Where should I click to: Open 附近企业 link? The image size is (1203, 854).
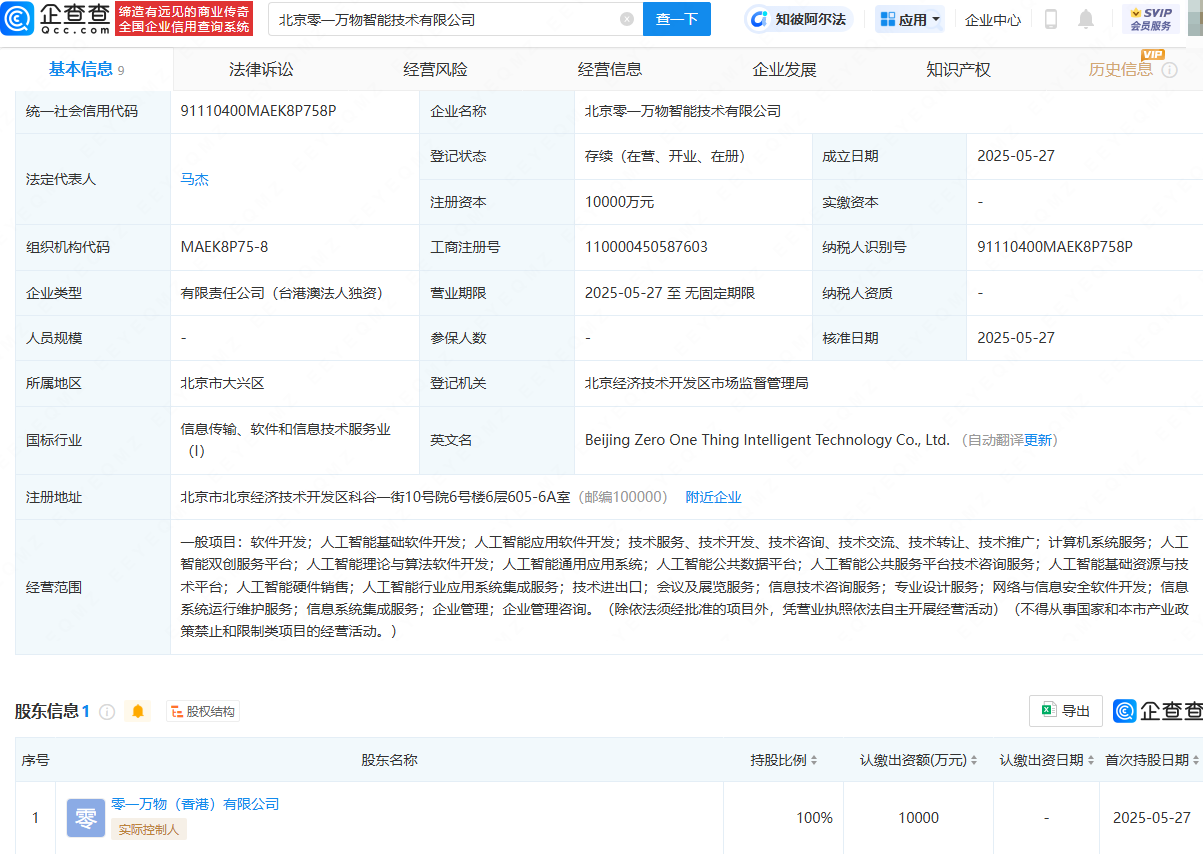[x=713, y=497]
